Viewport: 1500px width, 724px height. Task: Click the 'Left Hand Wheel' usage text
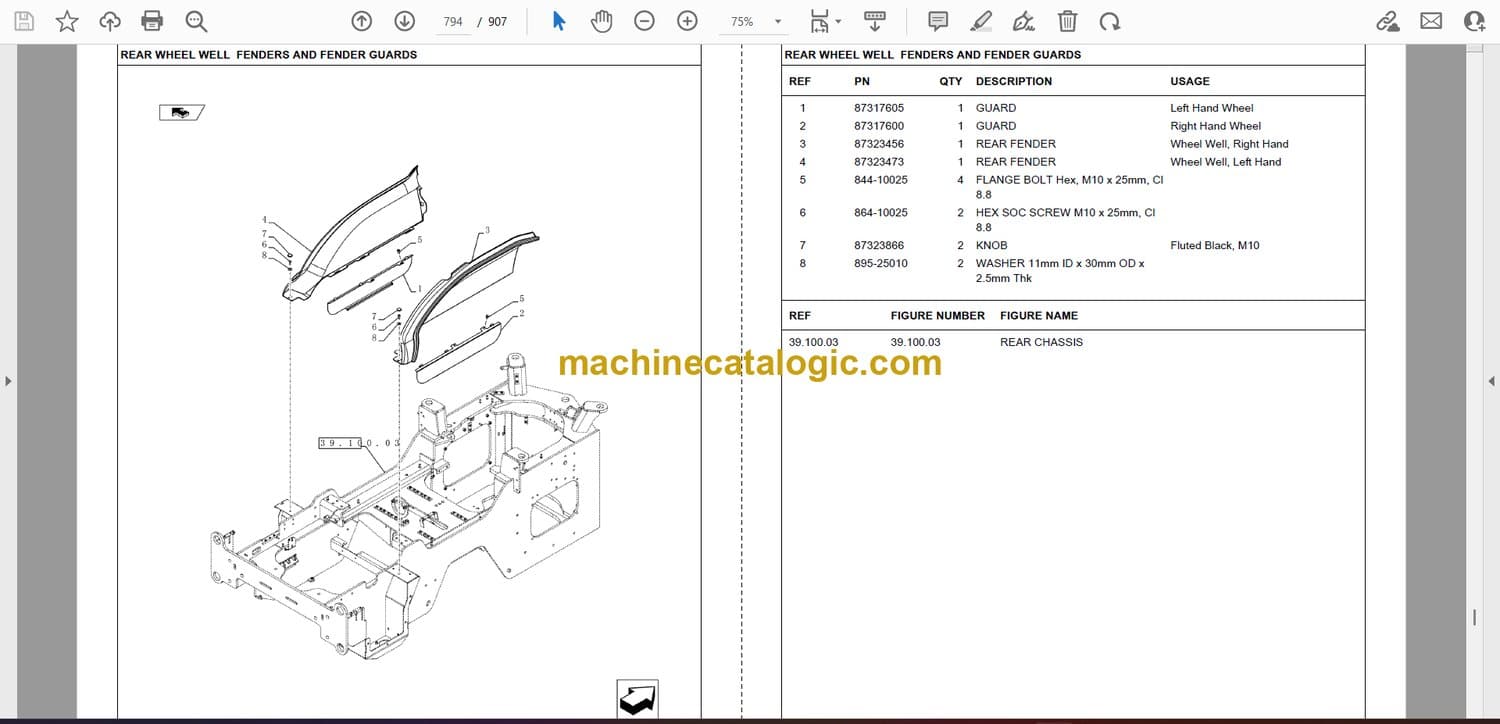coord(1211,108)
